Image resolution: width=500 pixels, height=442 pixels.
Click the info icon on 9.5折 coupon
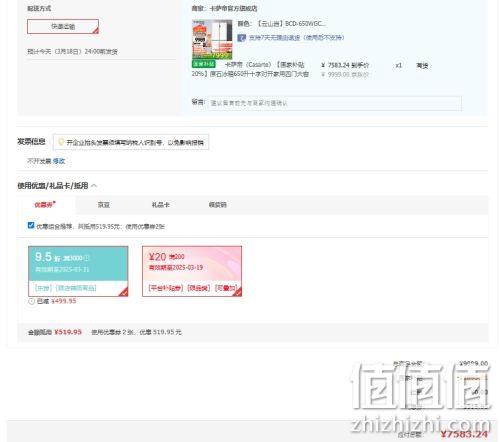click(86, 258)
